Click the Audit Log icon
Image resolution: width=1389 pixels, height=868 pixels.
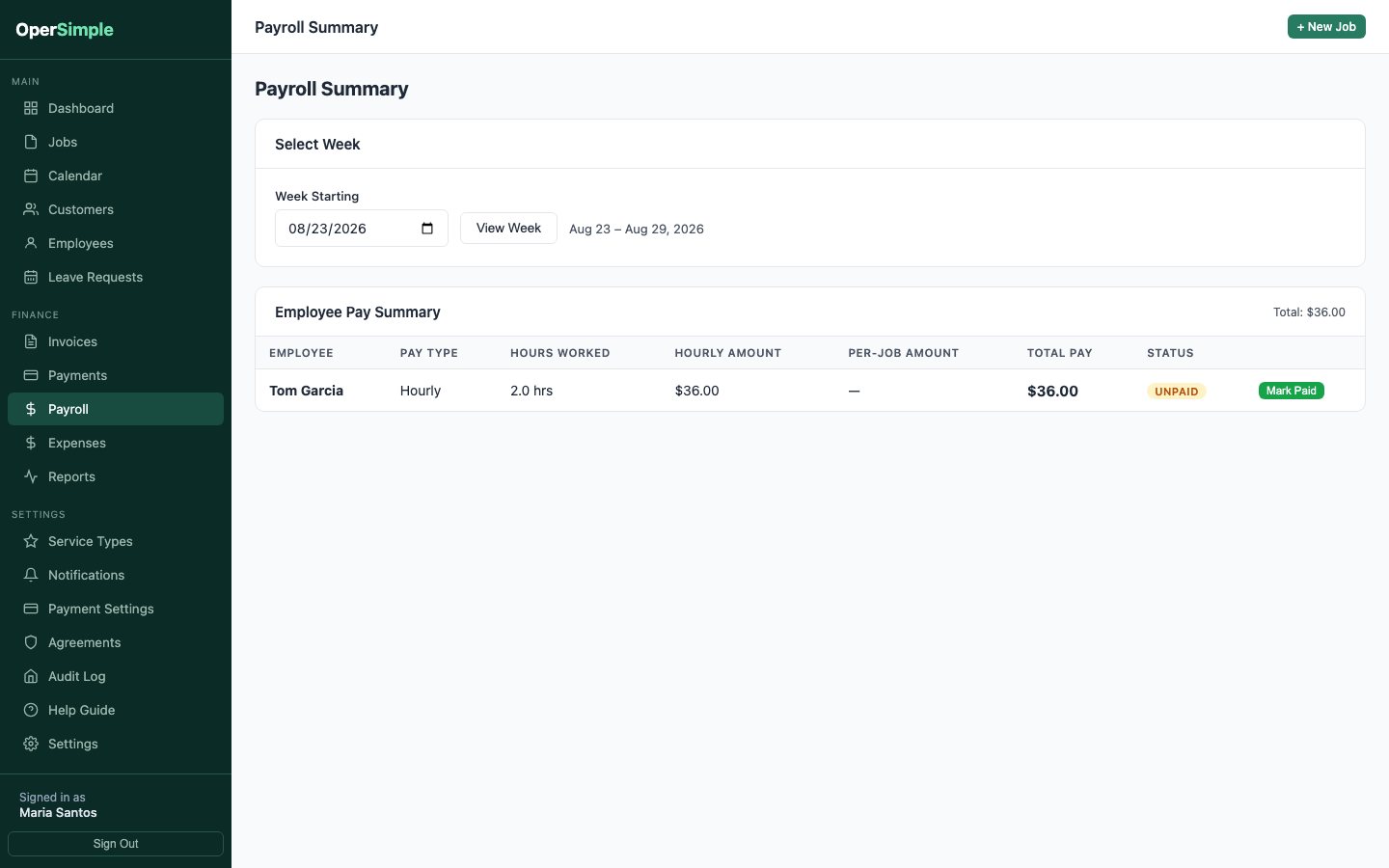click(x=31, y=676)
